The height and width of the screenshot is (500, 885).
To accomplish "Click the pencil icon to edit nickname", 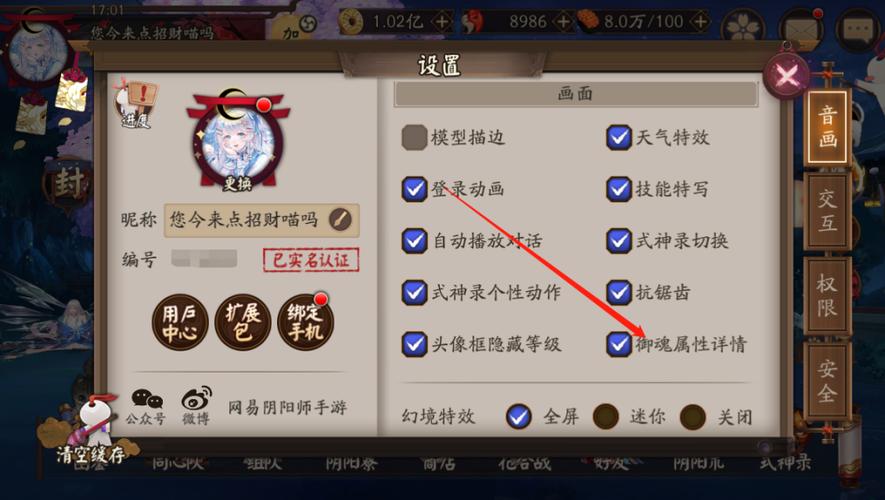I will pyautogui.click(x=340, y=220).
